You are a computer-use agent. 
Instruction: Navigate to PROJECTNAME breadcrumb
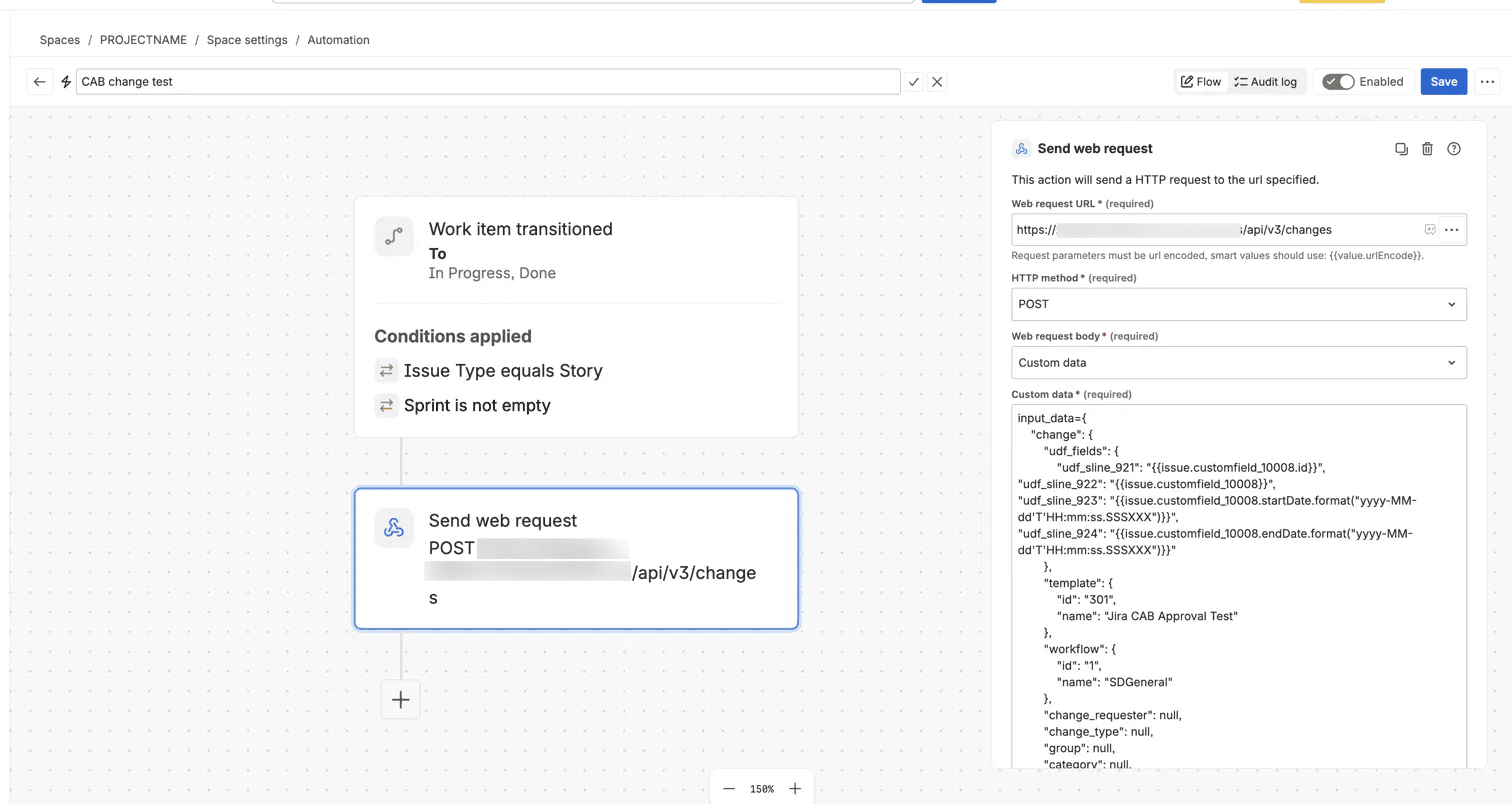pyautogui.click(x=144, y=40)
